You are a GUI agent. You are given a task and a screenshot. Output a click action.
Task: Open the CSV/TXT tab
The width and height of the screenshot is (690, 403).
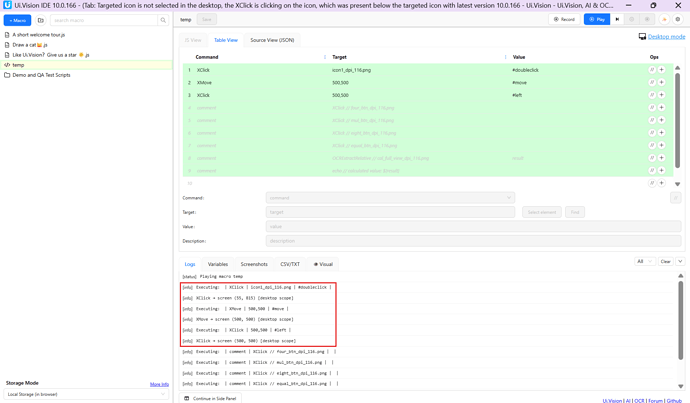(290, 264)
